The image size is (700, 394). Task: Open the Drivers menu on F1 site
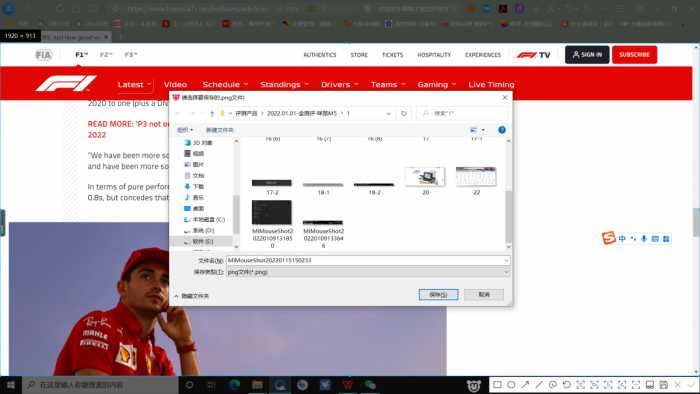[x=340, y=84]
